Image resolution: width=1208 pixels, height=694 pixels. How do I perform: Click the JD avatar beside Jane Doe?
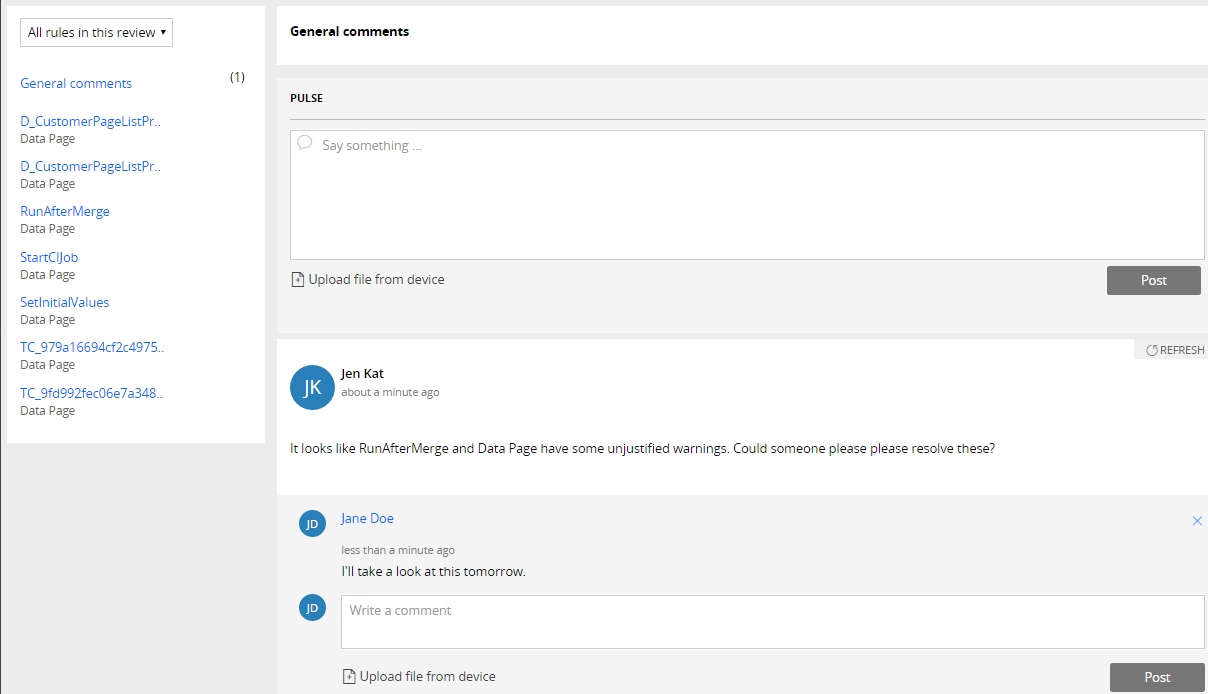(x=313, y=523)
